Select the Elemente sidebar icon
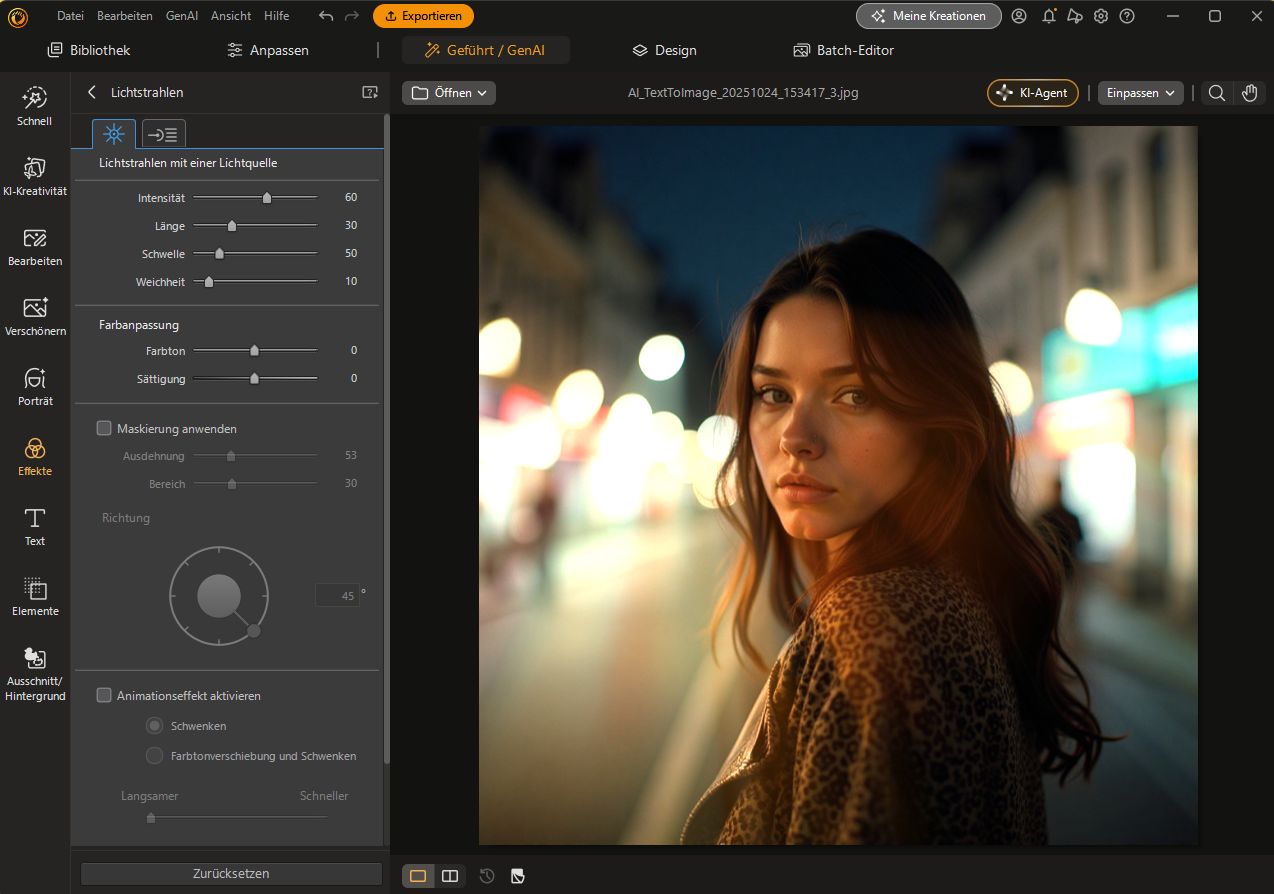 (x=35, y=596)
